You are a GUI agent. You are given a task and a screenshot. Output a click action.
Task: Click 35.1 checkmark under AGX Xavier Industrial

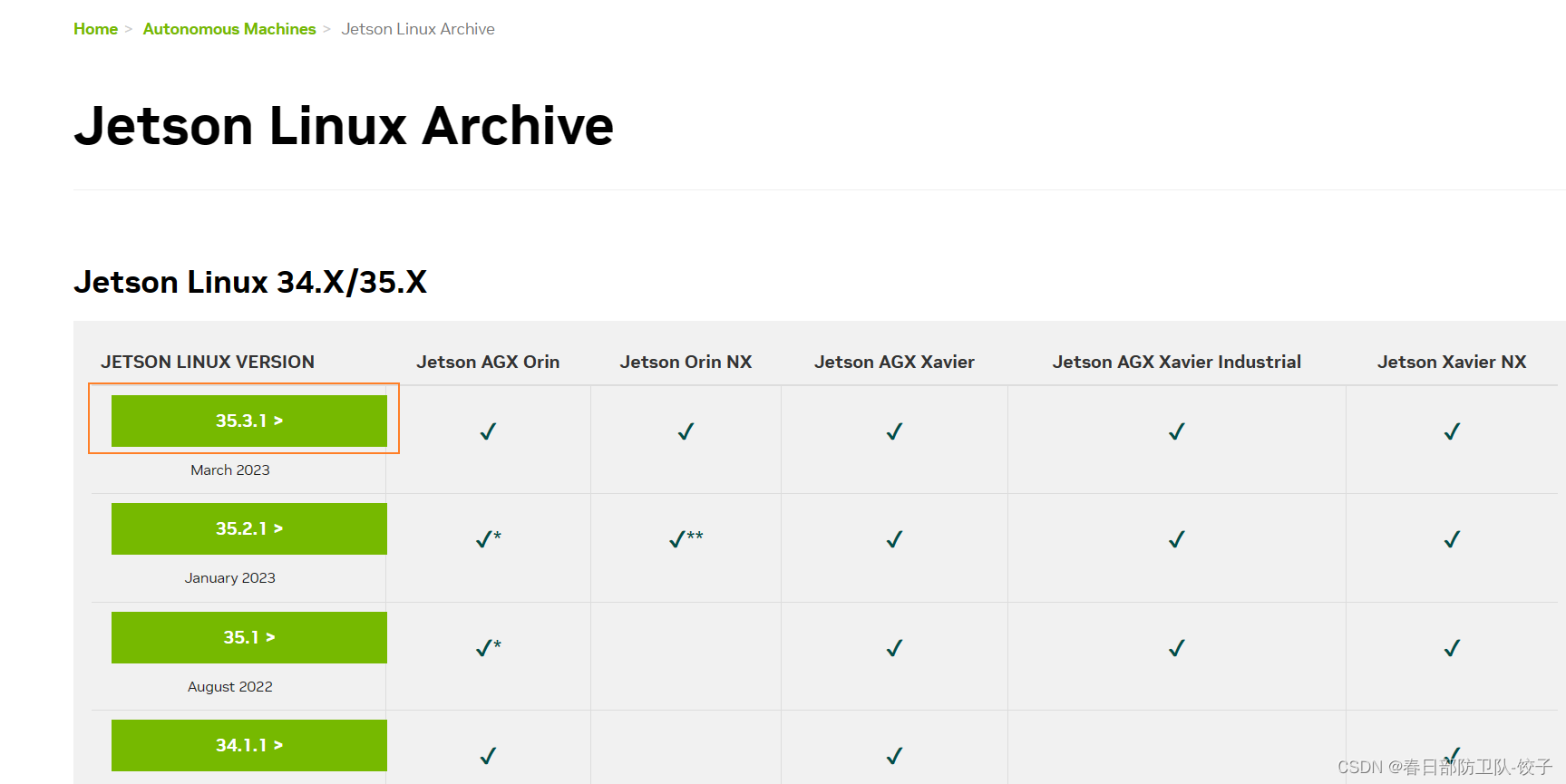click(x=1177, y=648)
